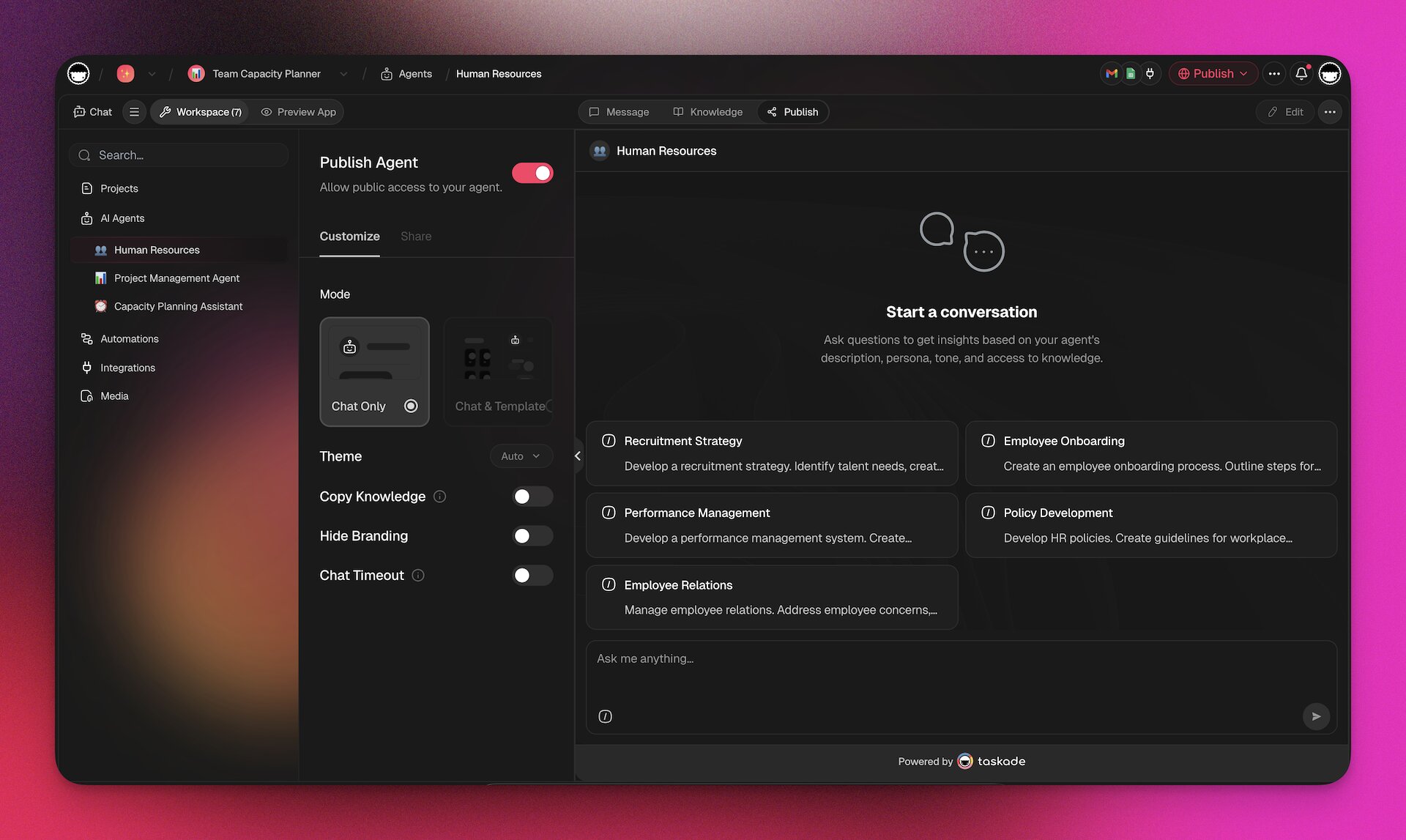
Task: Click the send arrow in chat input
Action: pyautogui.click(x=1316, y=716)
